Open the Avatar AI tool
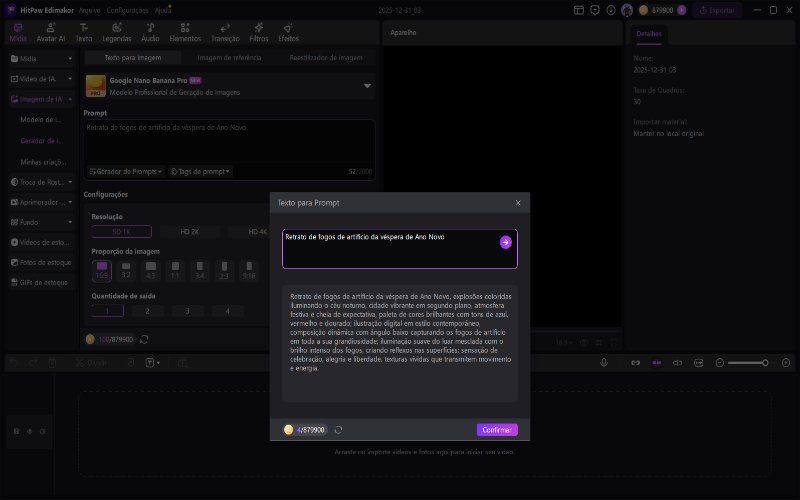The width and height of the screenshot is (800, 500). click(50, 32)
